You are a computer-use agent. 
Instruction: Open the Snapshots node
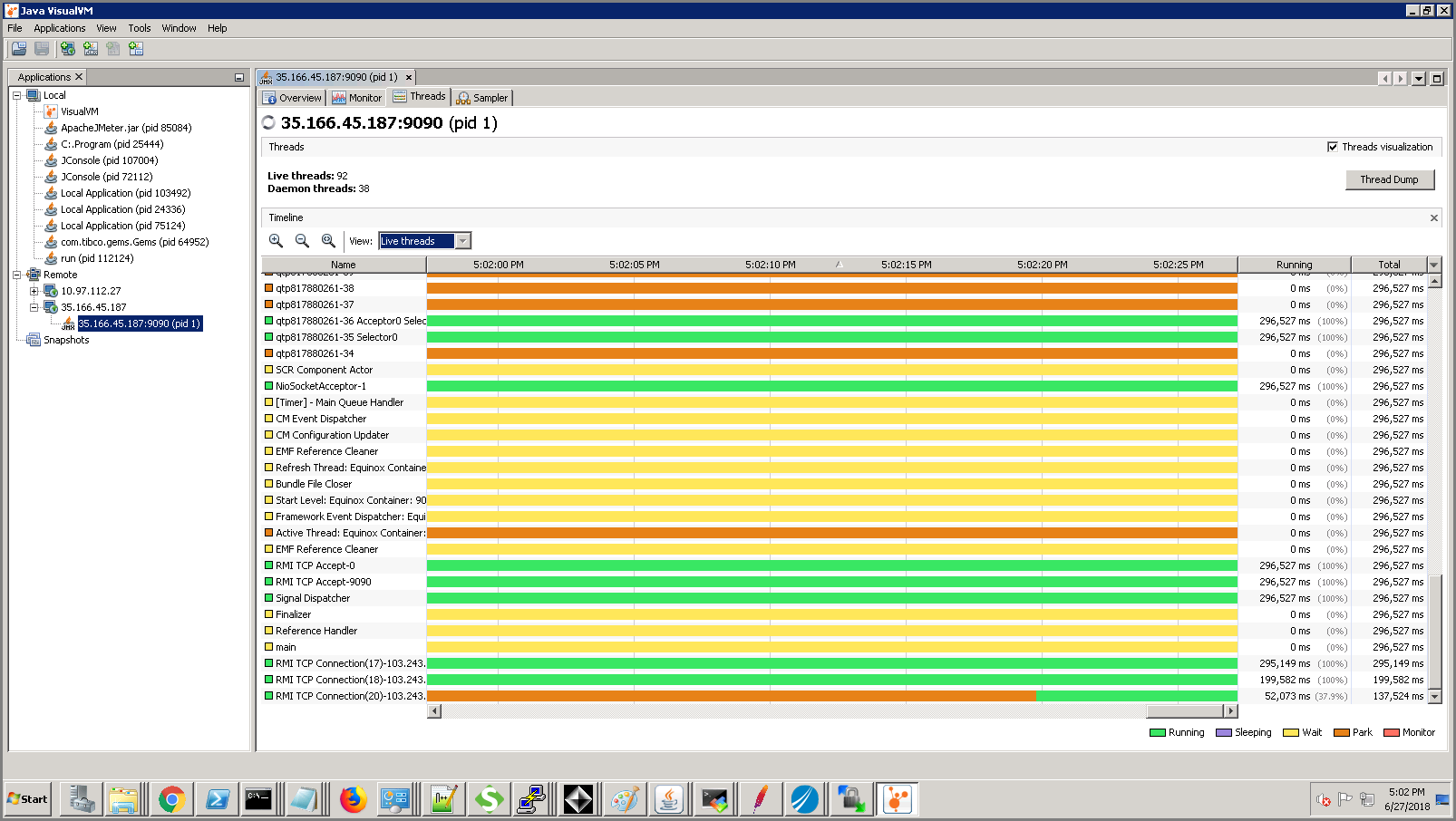point(66,340)
